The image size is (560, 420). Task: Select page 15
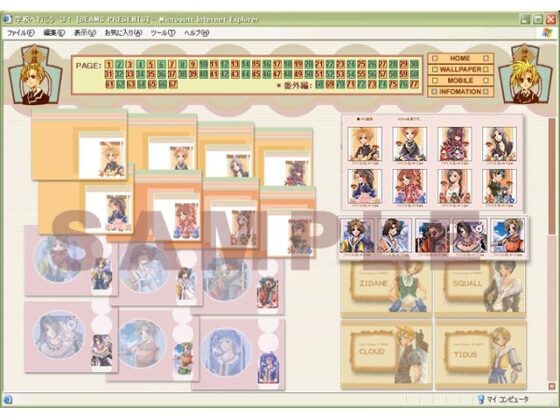[x=256, y=65]
